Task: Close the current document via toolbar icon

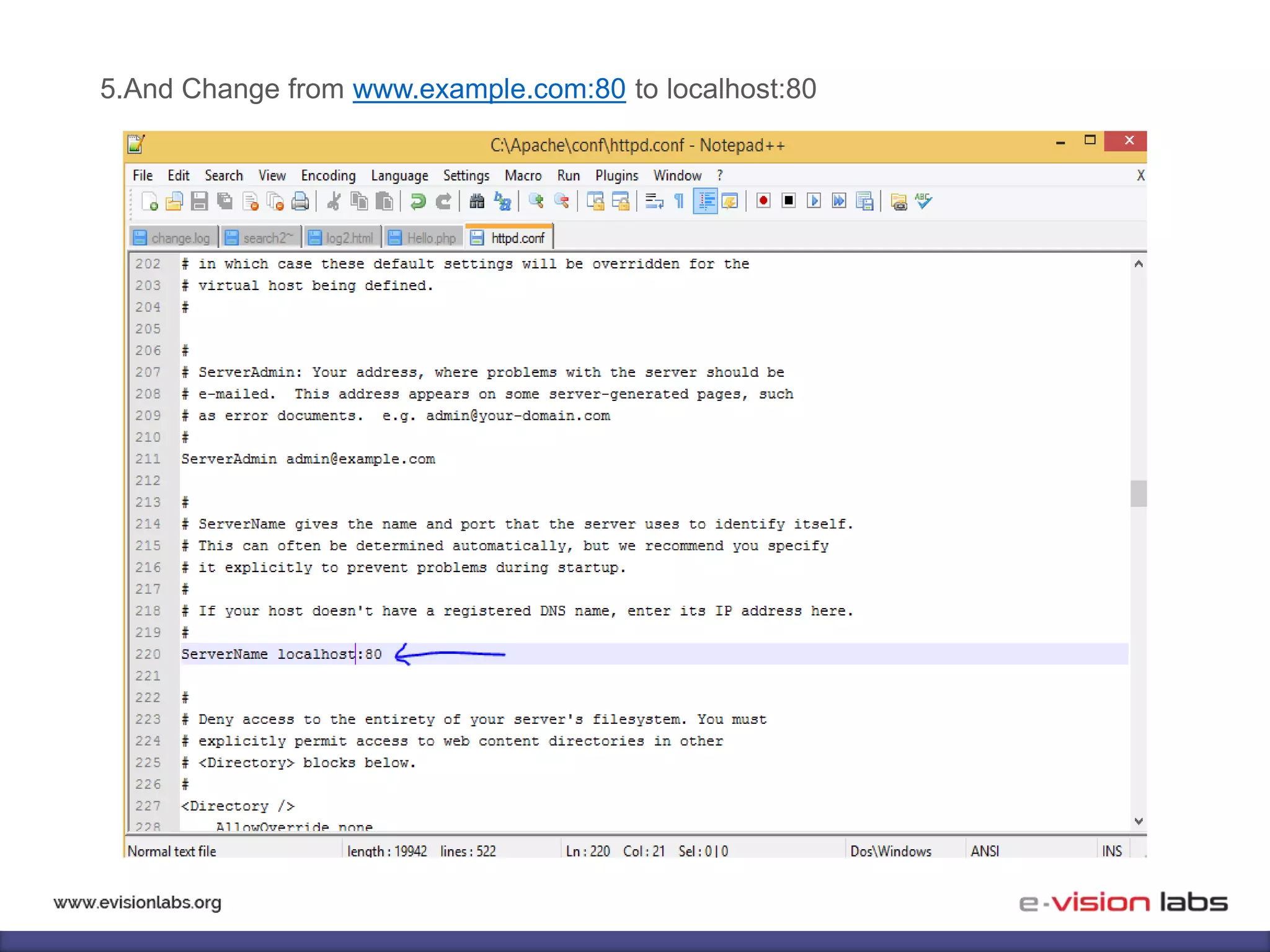Action: click(251, 201)
